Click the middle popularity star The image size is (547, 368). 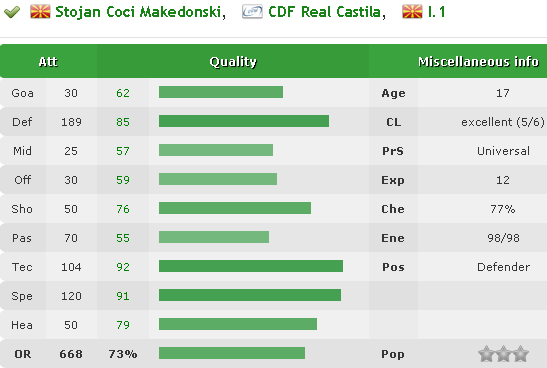(x=503, y=354)
